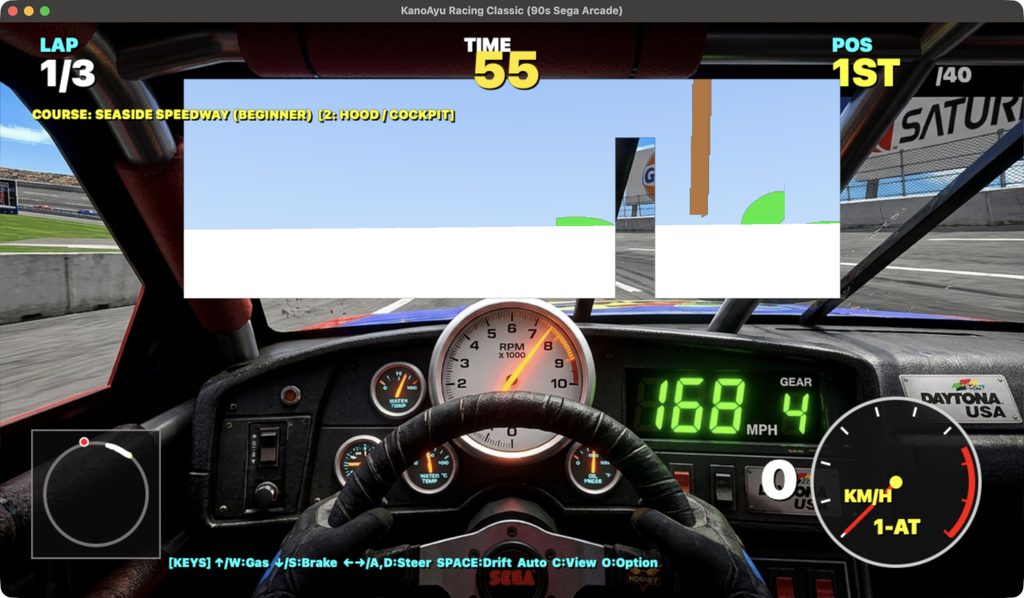
Task: Flip the black toggle switch on left panel
Action: point(268,446)
